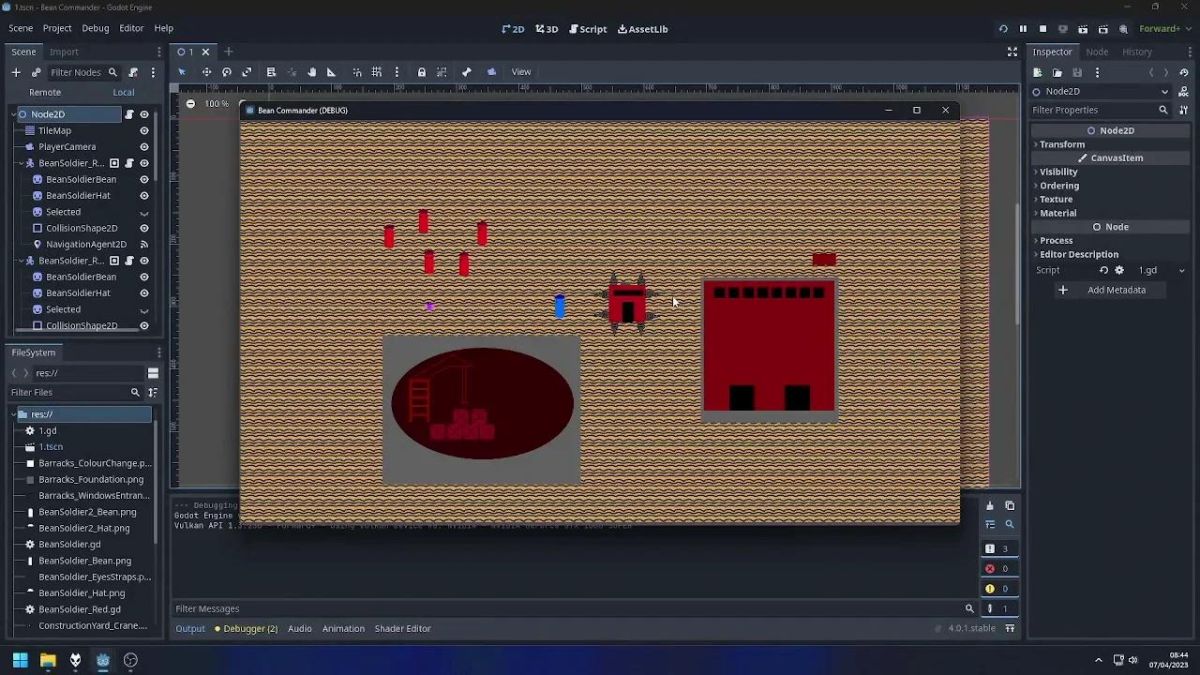This screenshot has width=1200, height=675.
Task: Click the project camera override icon
Action: coord(492,72)
